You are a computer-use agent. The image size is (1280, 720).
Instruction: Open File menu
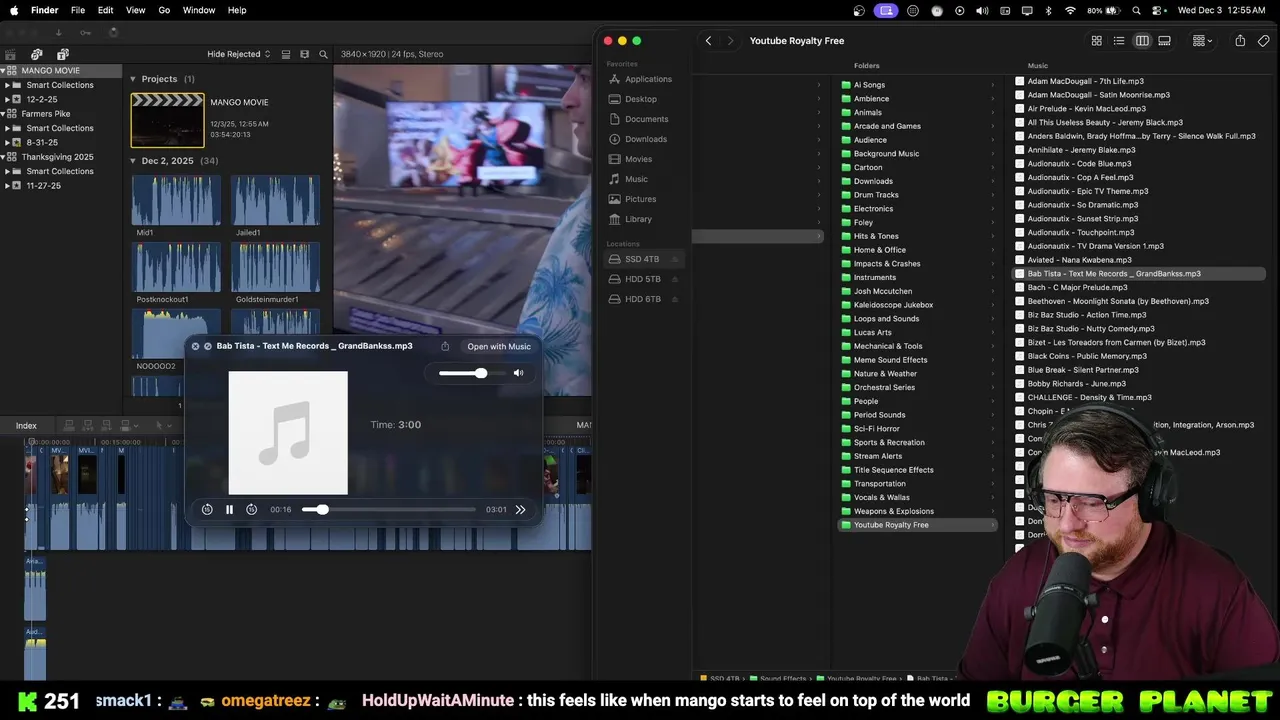point(78,10)
